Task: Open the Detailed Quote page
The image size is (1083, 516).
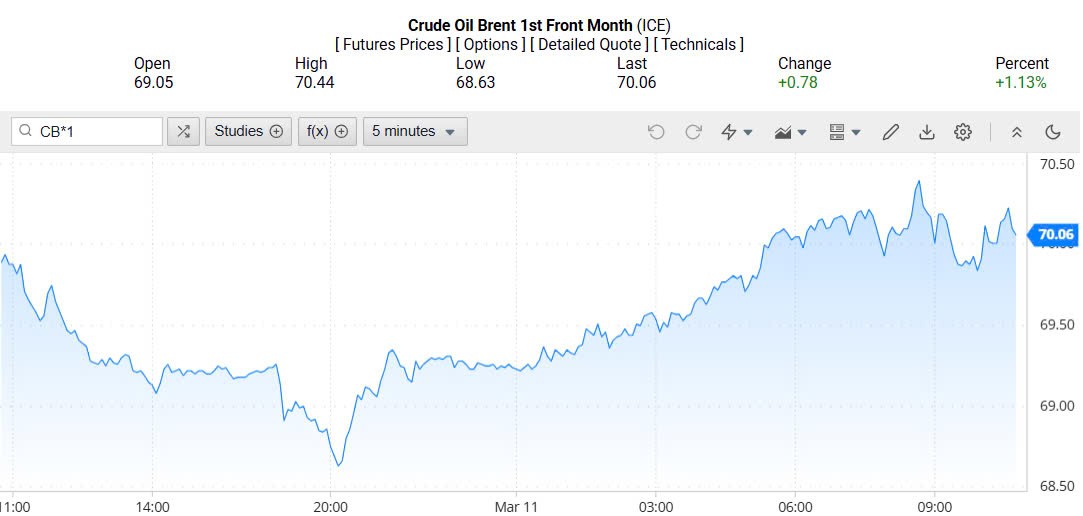Action: point(591,44)
